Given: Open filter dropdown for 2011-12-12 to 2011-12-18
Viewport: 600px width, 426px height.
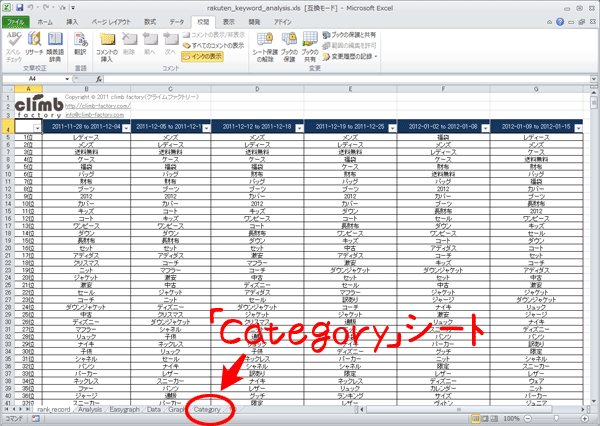Looking at the screenshot, I should coord(299,128).
